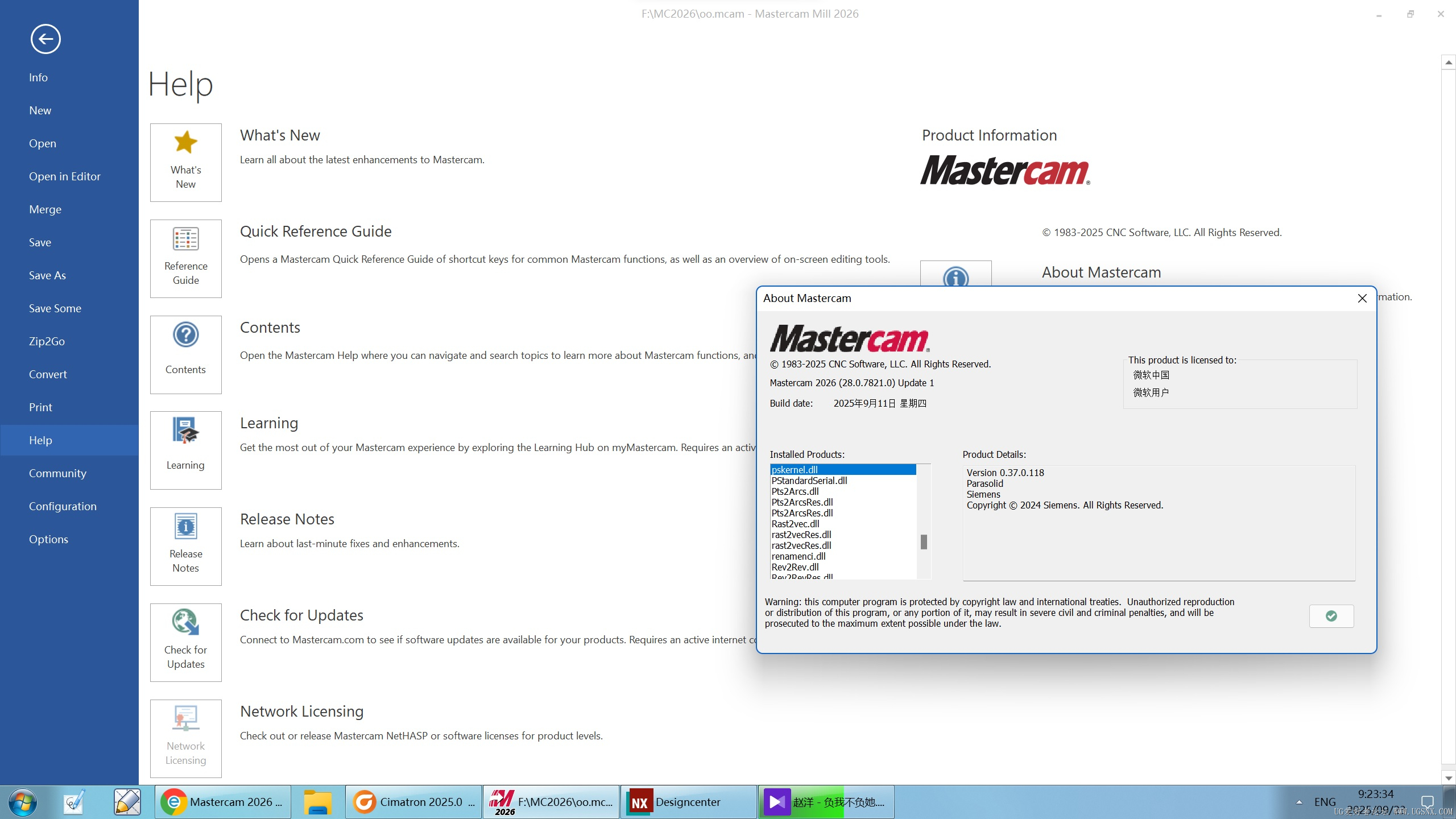The image size is (1456, 819).
Task: Open the Convert page
Action: 69,374
